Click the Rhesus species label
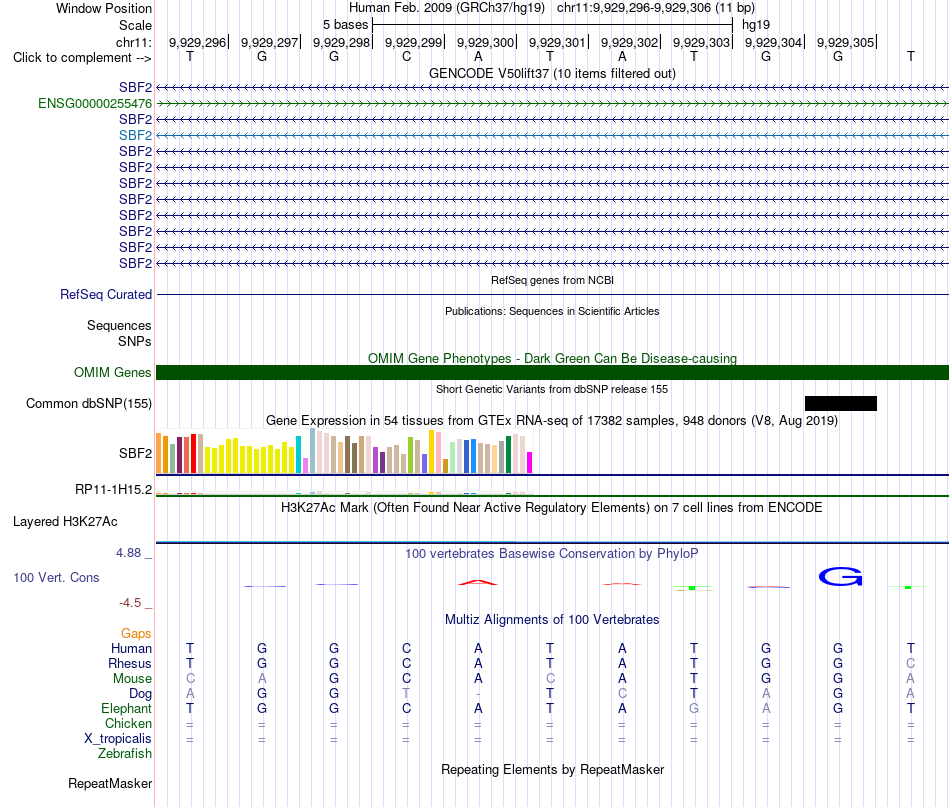950x807 pixels. (130, 663)
